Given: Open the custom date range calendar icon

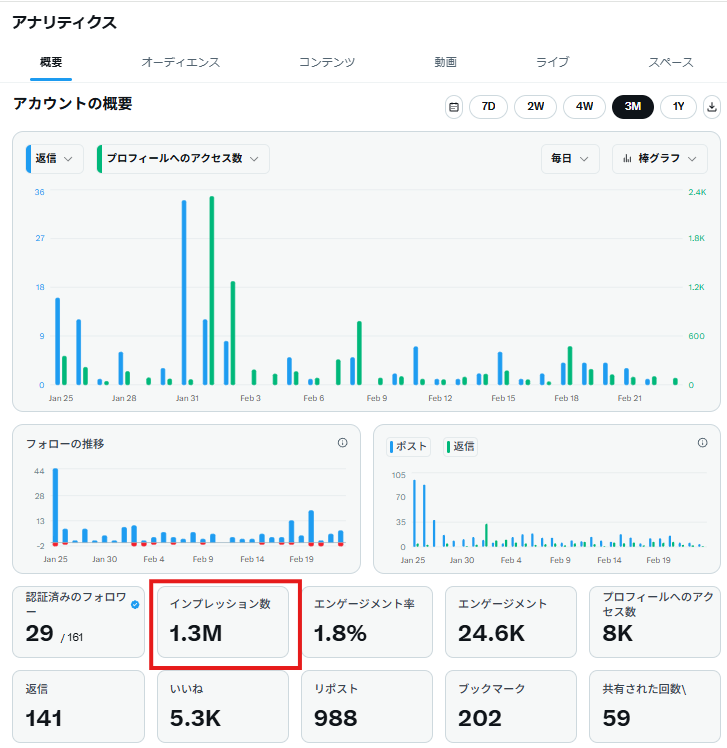Looking at the screenshot, I should tap(454, 107).
